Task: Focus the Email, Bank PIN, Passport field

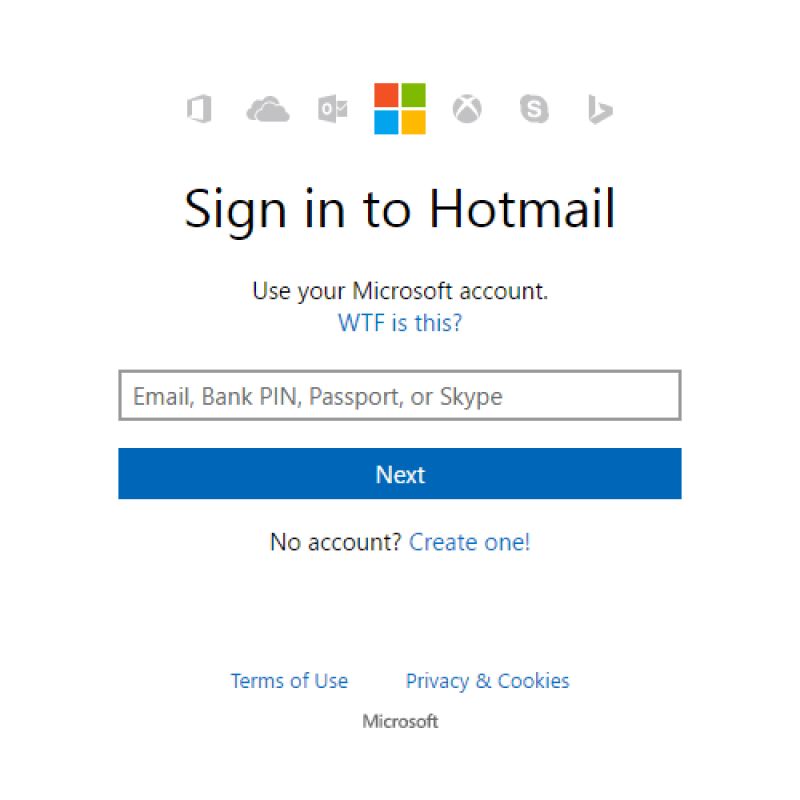Action: (400, 396)
